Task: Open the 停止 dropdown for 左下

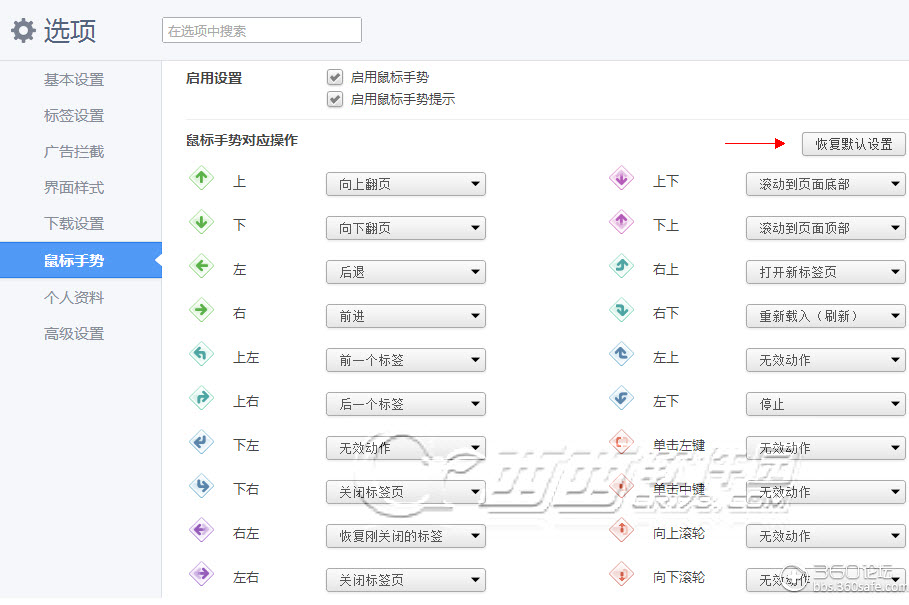Action: [x=826, y=404]
